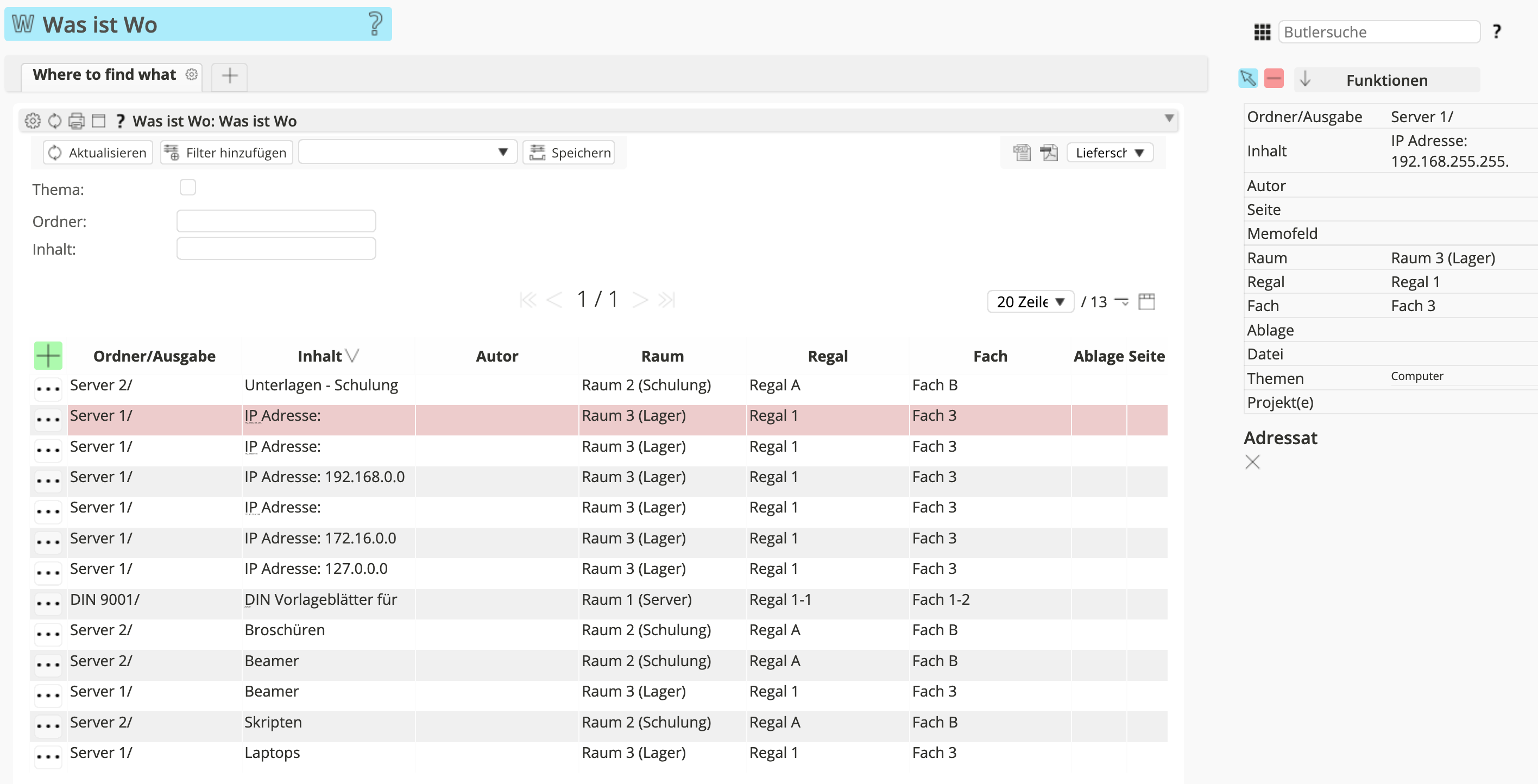Click the calendar icon next to row count
Viewport: 1538px width, 784px height.
tap(1146, 301)
